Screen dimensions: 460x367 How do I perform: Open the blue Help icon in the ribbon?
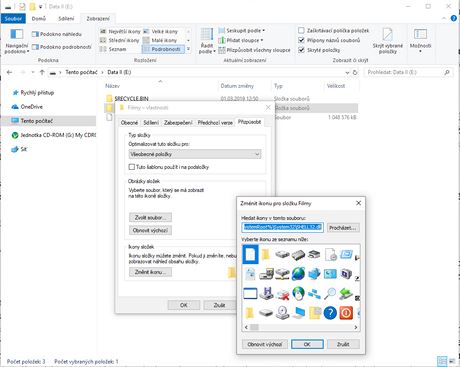pyautogui.click(x=454, y=18)
